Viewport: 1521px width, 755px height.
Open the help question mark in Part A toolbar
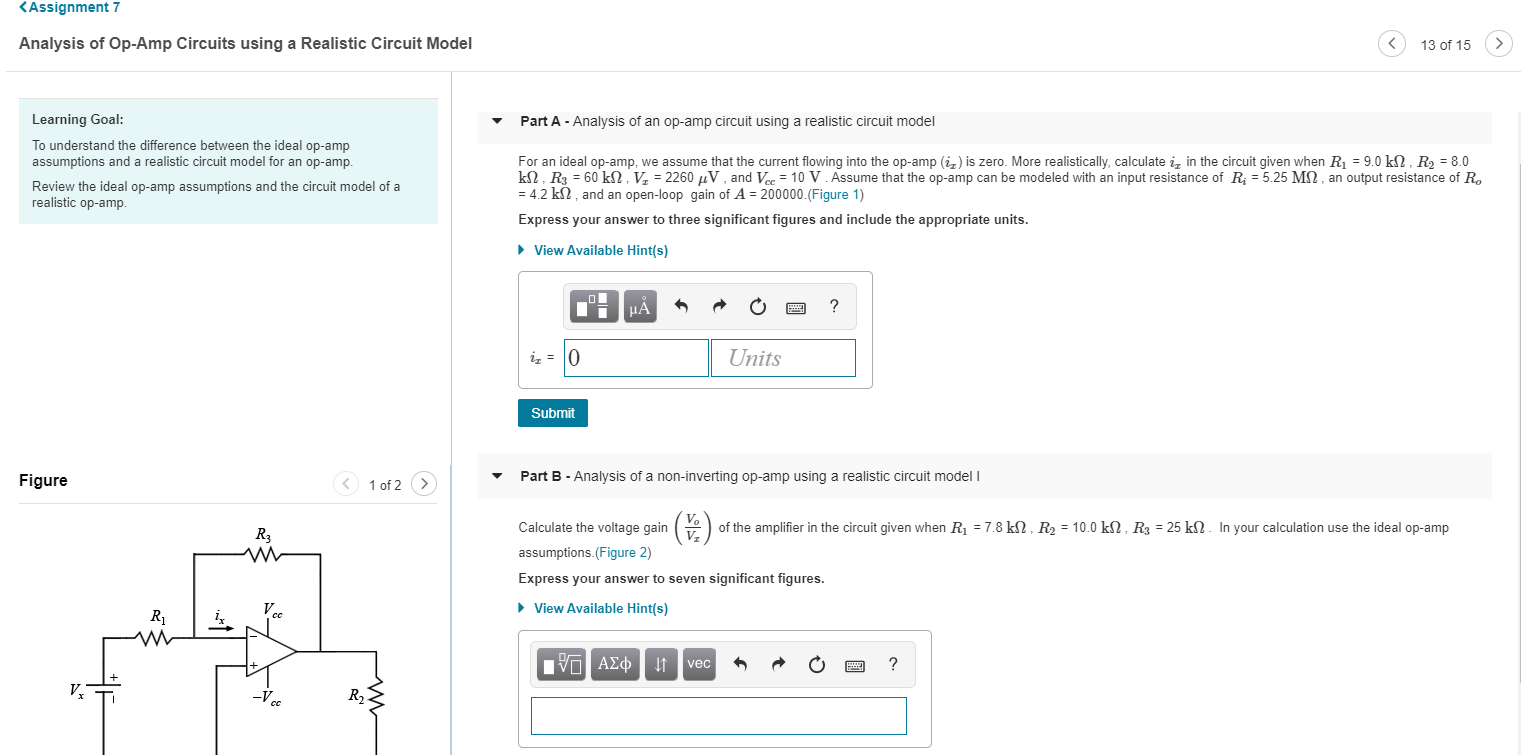pyautogui.click(x=834, y=306)
